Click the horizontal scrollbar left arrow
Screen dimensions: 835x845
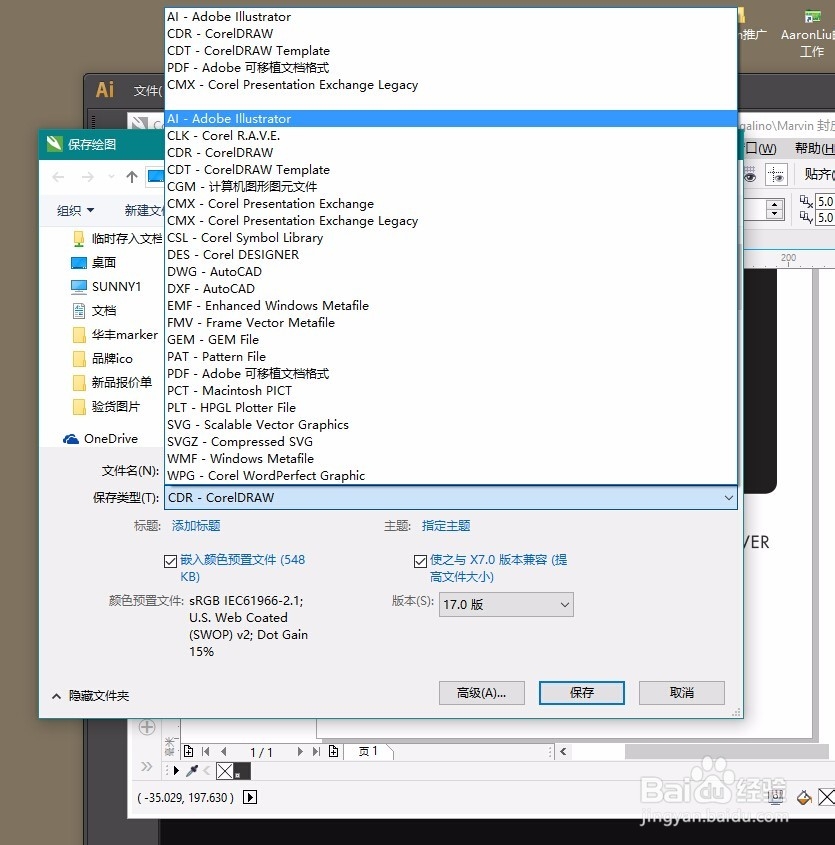563,751
